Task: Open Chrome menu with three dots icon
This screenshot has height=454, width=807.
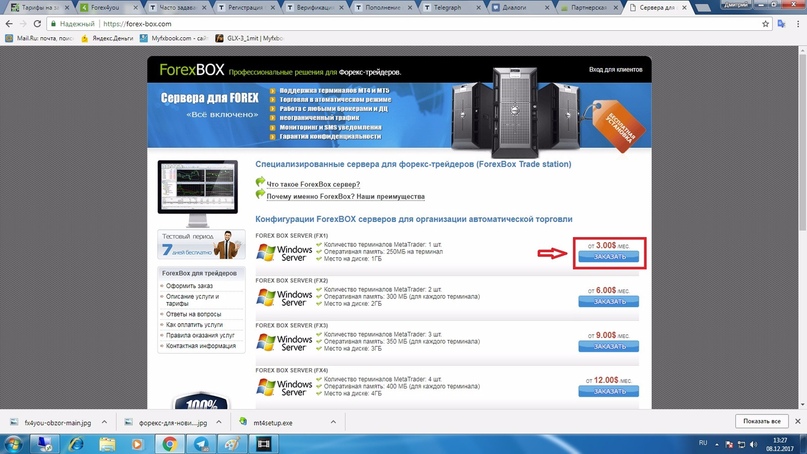Action: coord(798,24)
